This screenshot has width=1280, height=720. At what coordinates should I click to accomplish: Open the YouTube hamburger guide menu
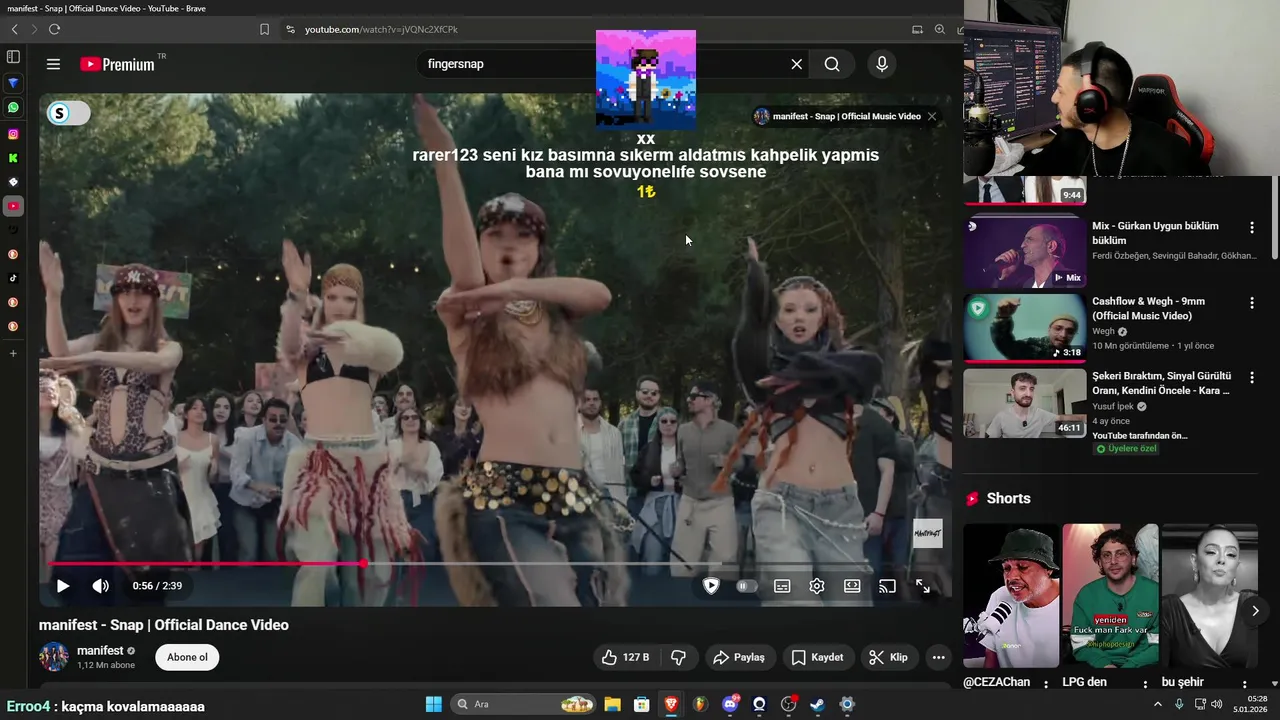pyautogui.click(x=53, y=64)
